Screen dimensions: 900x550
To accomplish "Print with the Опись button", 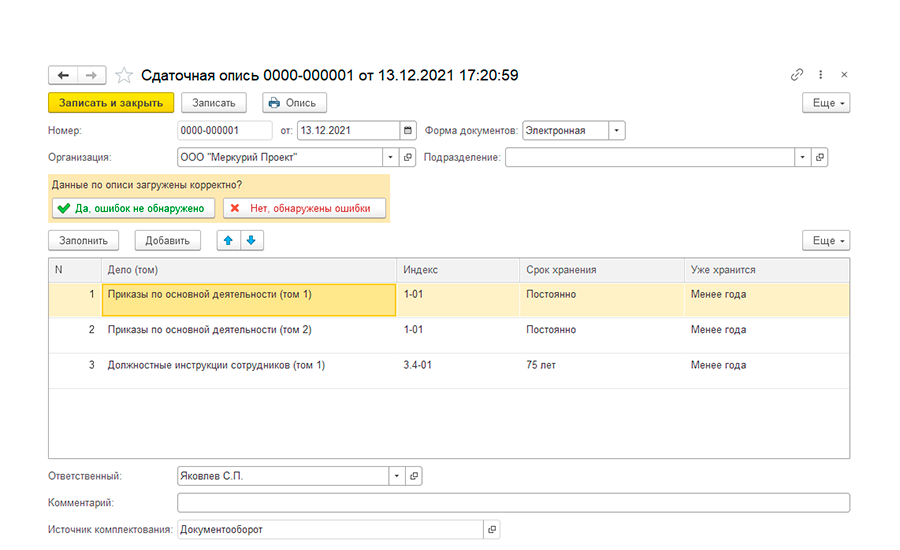I will (294, 103).
